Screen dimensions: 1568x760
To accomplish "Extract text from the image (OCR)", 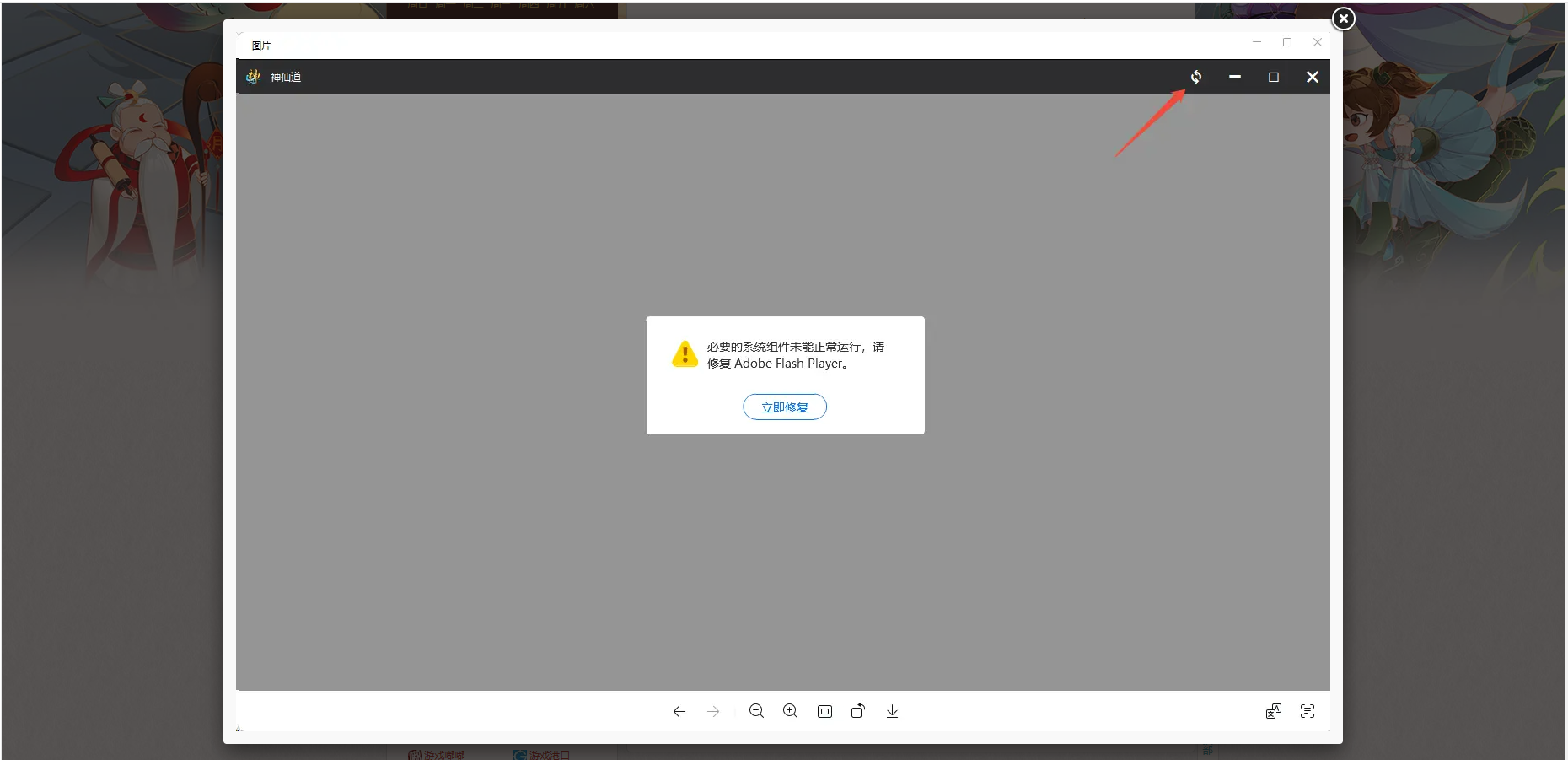I will click(x=1307, y=711).
